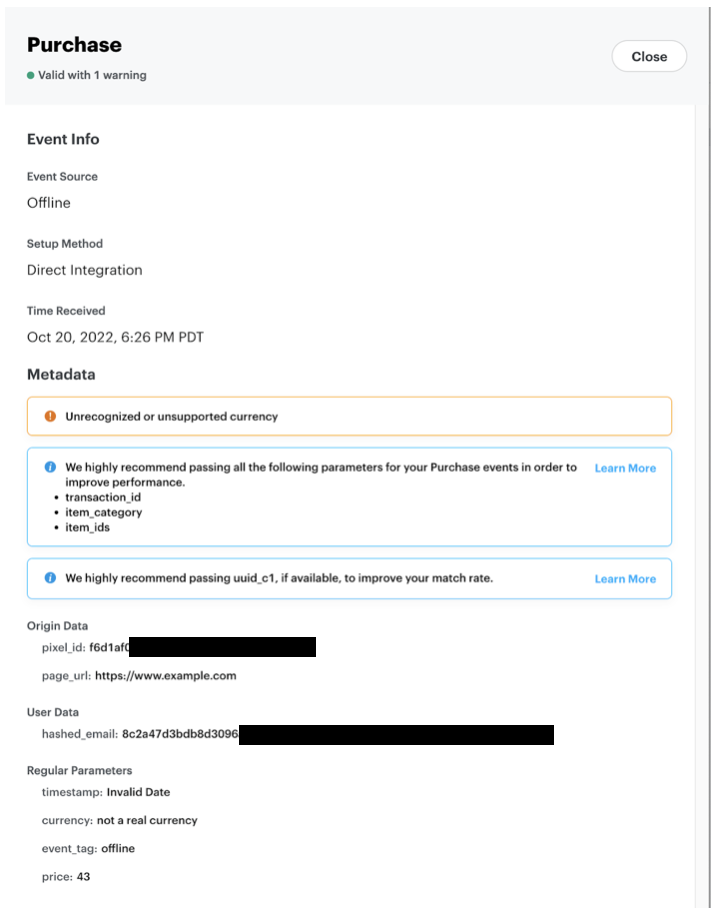The height and width of the screenshot is (914, 714).
Task: Click the info icon beside Purchase parameters recommendation
Action: coord(50,467)
